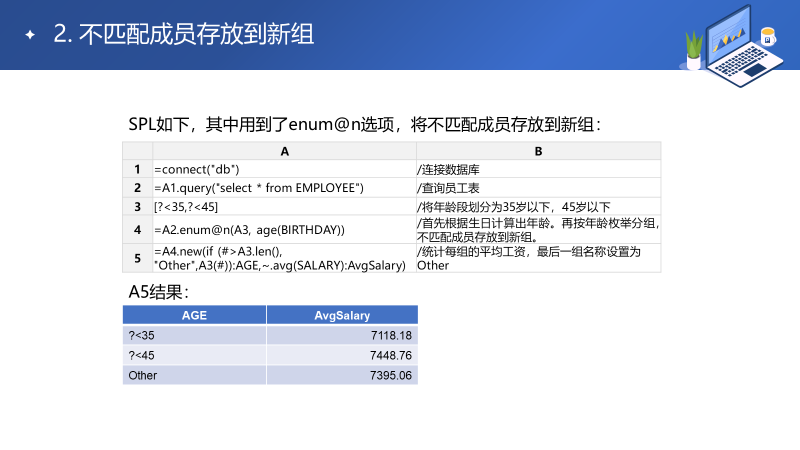Image resolution: width=800 pixels, height=450 pixels.
Task: Click the star bullet beside the slide title
Action: pyautogui.click(x=30, y=35)
